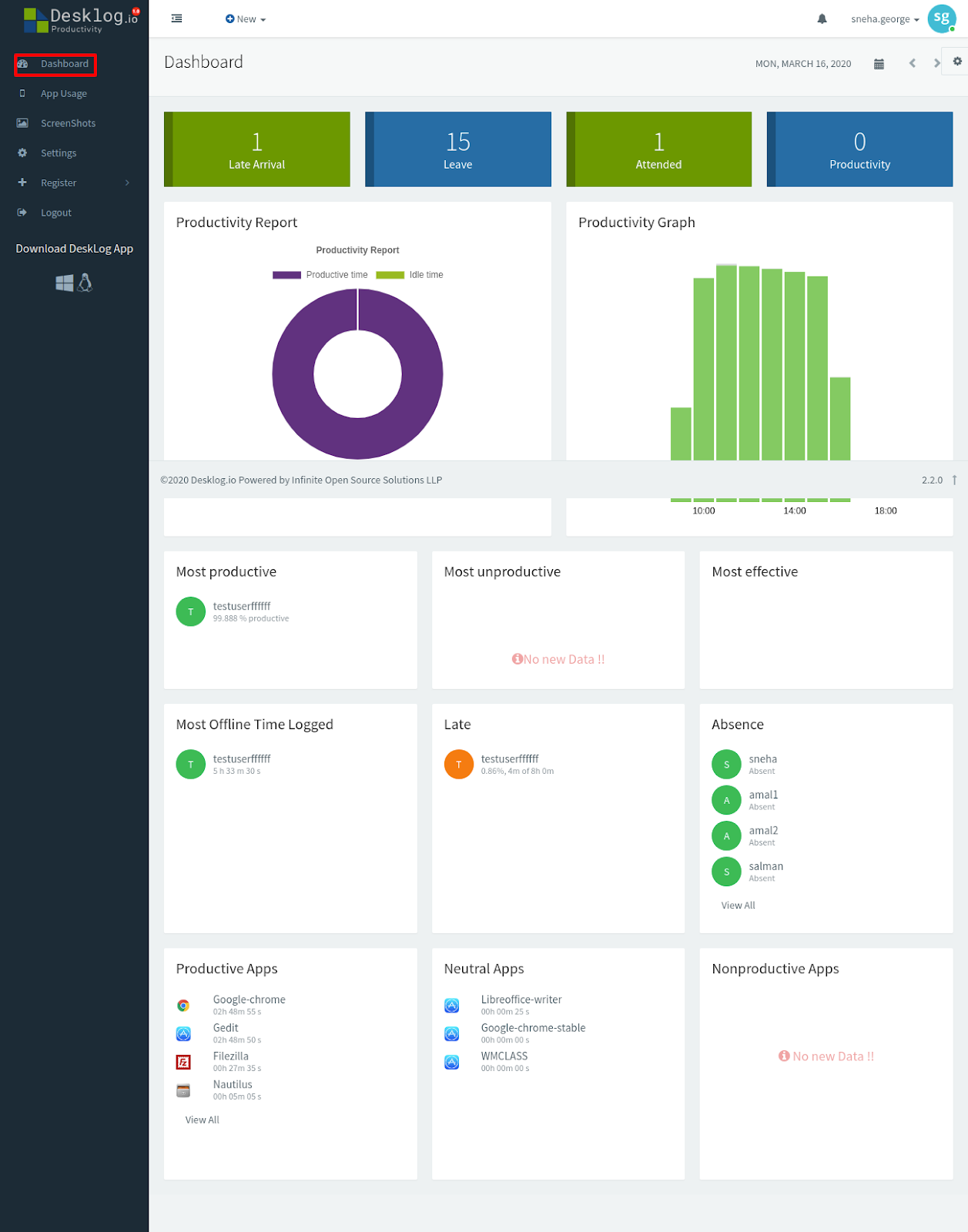Click the scroll-to-top arrow in footer
Viewport: 968px width, 1232px height.
(x=954, y=480)
